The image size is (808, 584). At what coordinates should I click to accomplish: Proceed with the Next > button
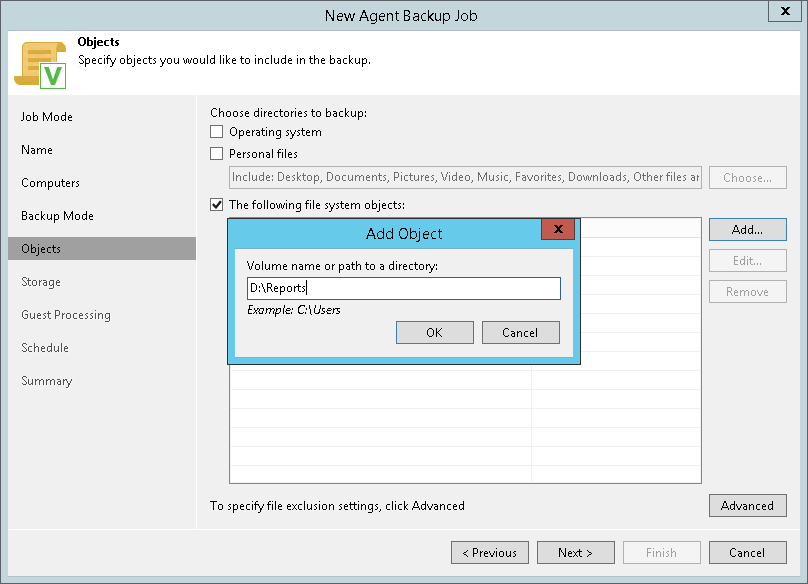pyautogui.click(x=575, y=553)
